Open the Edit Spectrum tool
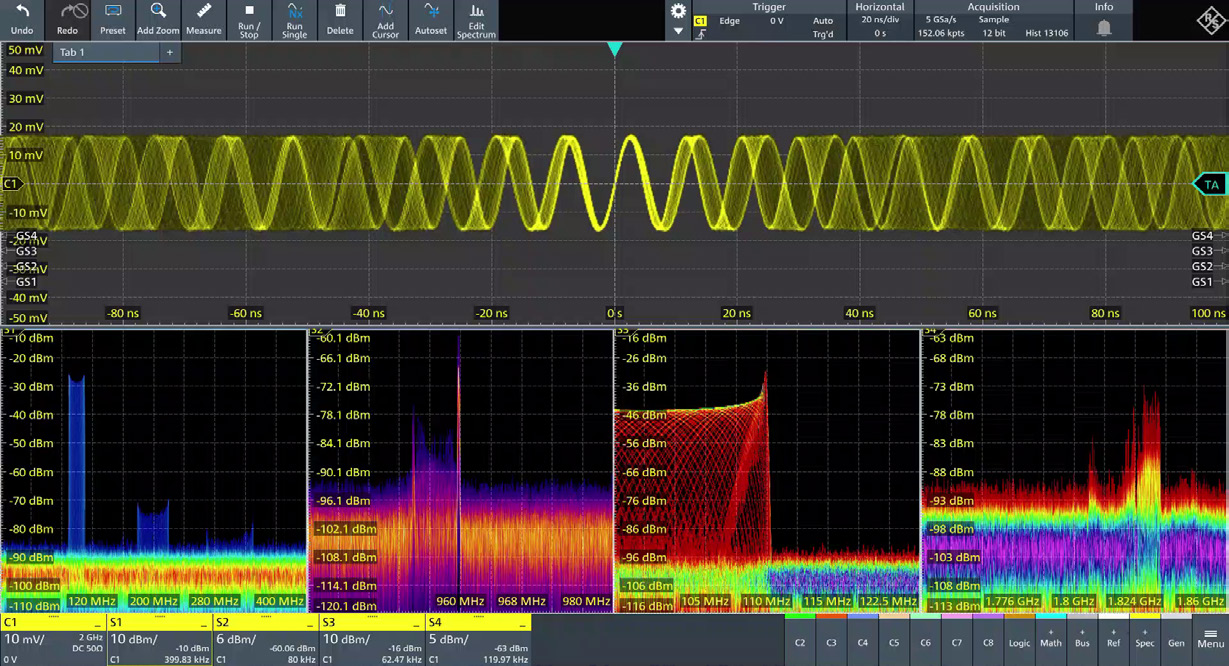The width and height of the screenshot is (1229, 666). (x=476, y=19)
